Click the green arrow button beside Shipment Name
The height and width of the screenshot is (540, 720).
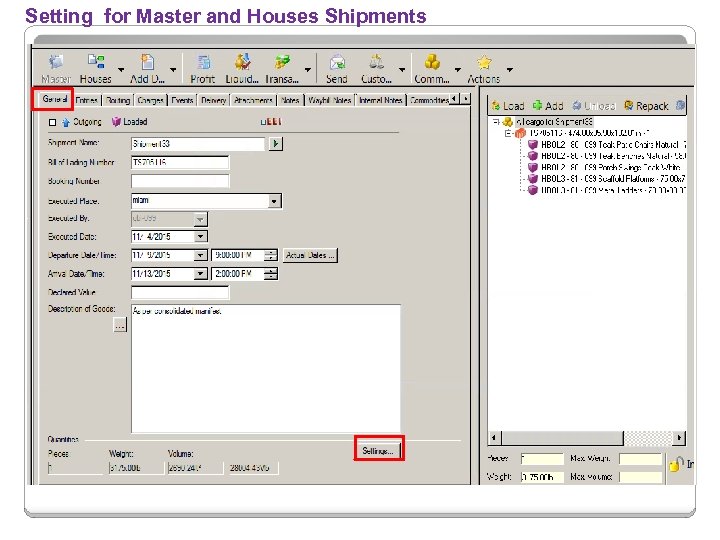point(276,144)
